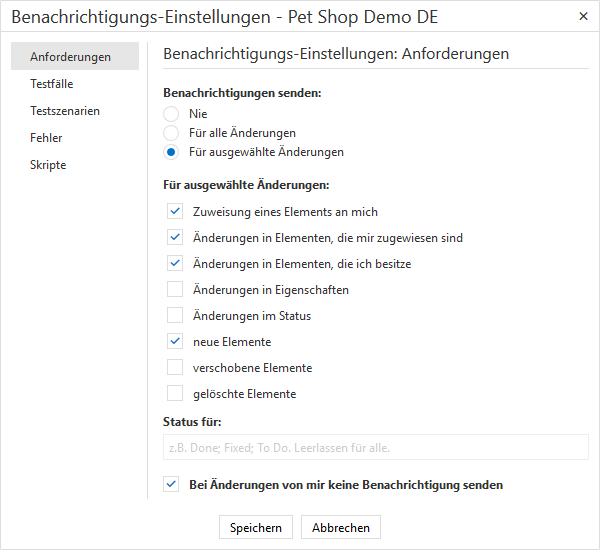Disable Änderungen in Elementen, die ich besitze
The image size is (600, 550).
click(175, 264)
